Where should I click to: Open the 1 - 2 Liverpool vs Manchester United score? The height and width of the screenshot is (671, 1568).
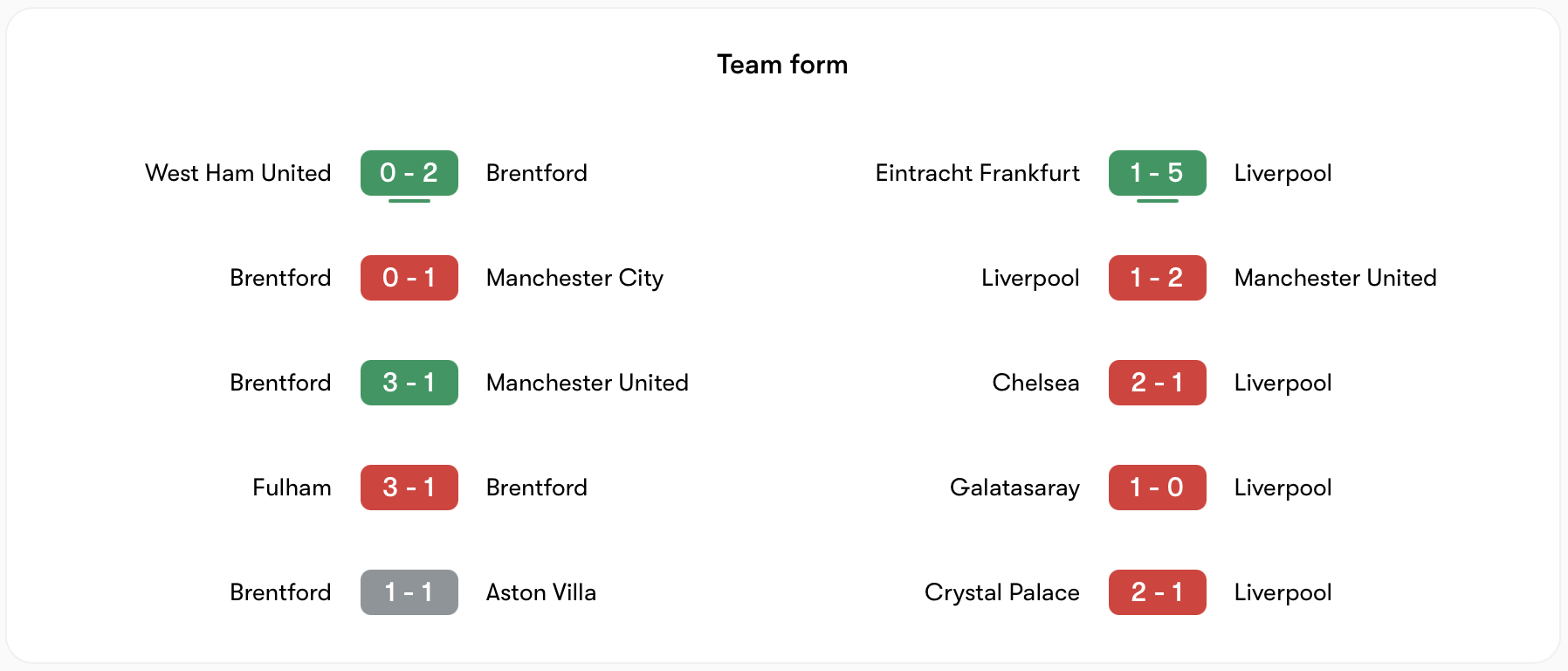coord(1157,278)
